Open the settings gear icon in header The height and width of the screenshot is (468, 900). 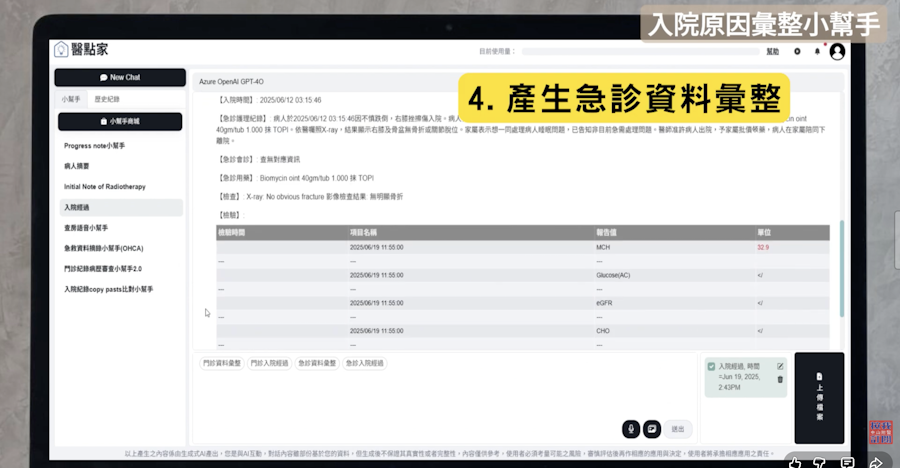tap(797, 51)
